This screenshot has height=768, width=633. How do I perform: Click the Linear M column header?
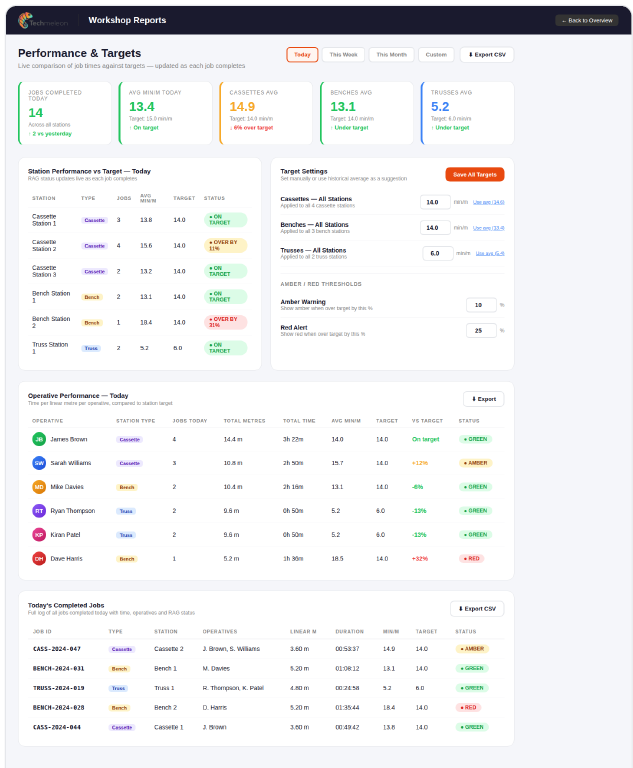[x=303, y=631]
